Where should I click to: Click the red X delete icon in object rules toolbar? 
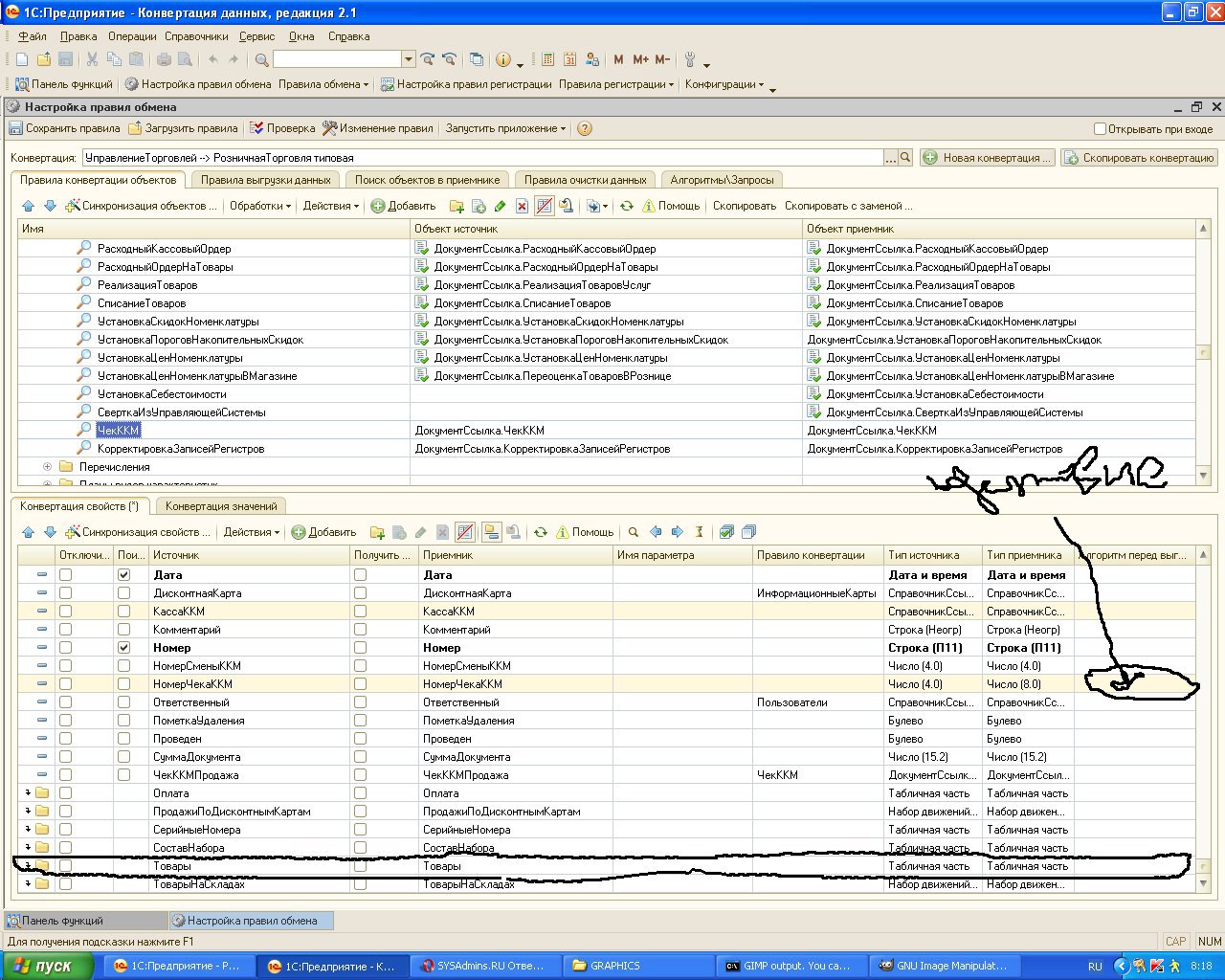tap(522, 206)
